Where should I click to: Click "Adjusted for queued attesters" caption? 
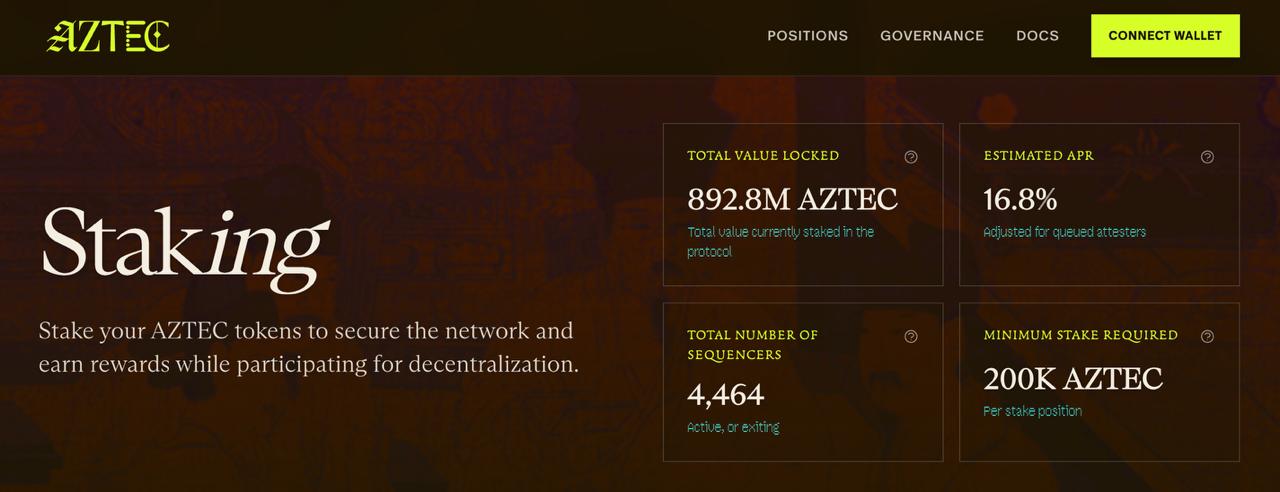tap(1064, 232)
